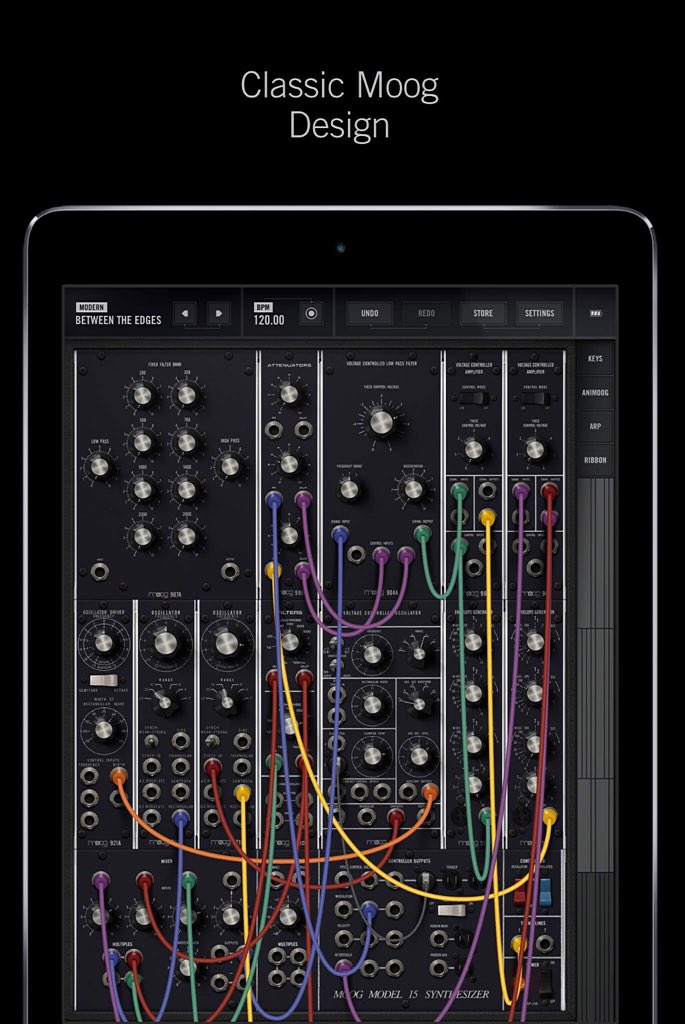
Task: Tap the purple Aftertouch plug in Controller Outputs
Action: (344, 967)
